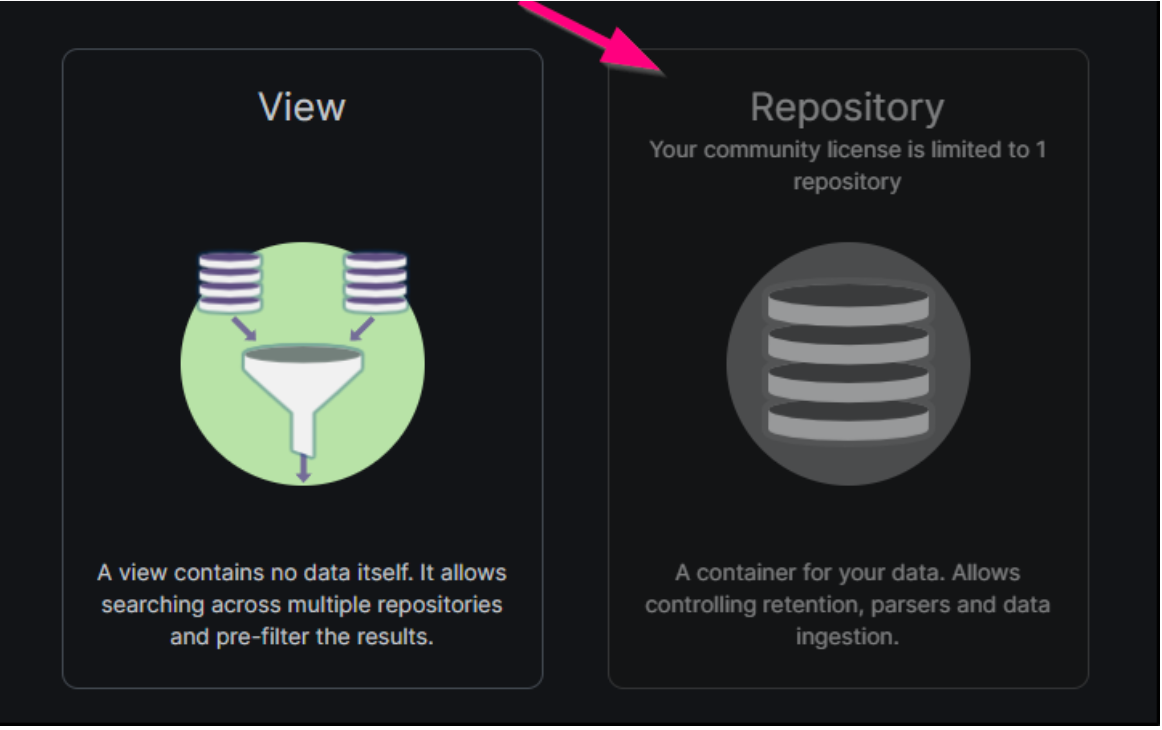This screenshot has height=730, width=1162.
Task: Click the "and pre-filter the results." text line
Action: (x=302, y=637)
